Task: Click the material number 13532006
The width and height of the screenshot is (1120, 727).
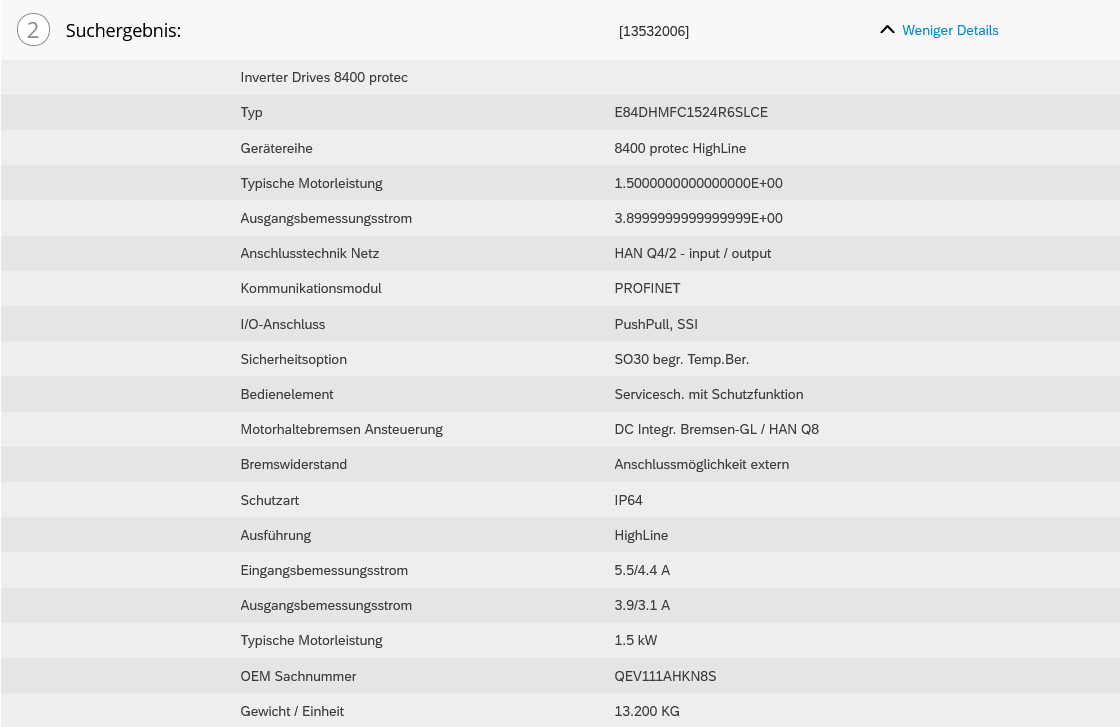Action: pyautogui.click(x=654, y=31)
